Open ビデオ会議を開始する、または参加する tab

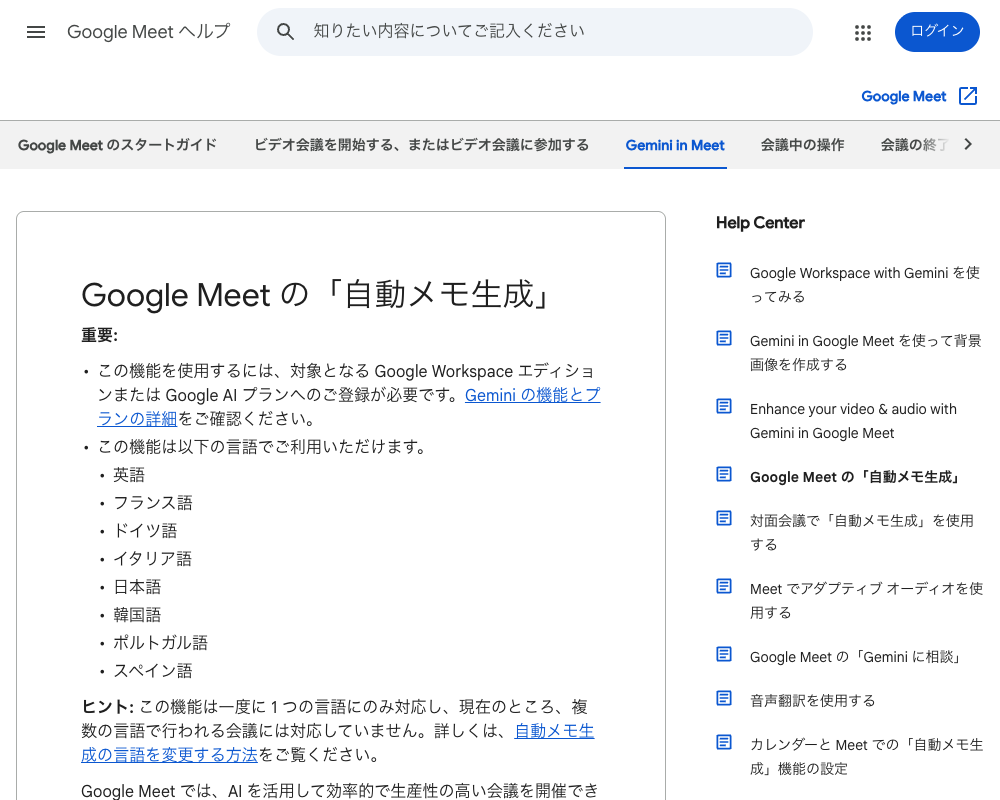[x=422, y=145]
